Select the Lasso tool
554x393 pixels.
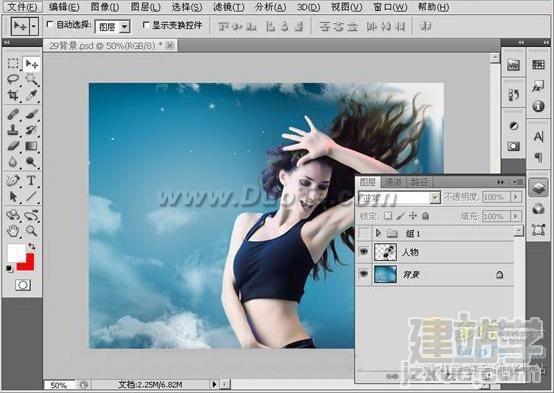tap(13, 79)
